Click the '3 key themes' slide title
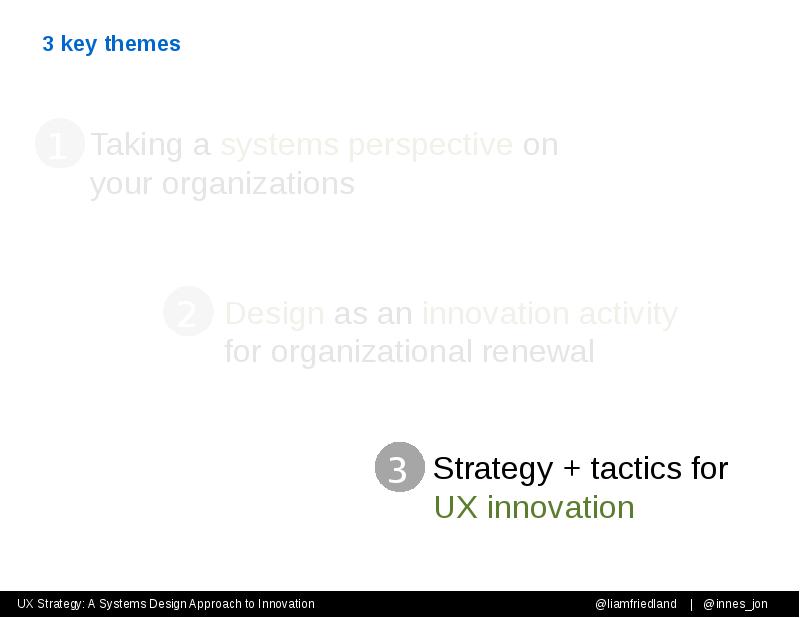This screenshot has height=618, width=800. click(x=111, y=44)
